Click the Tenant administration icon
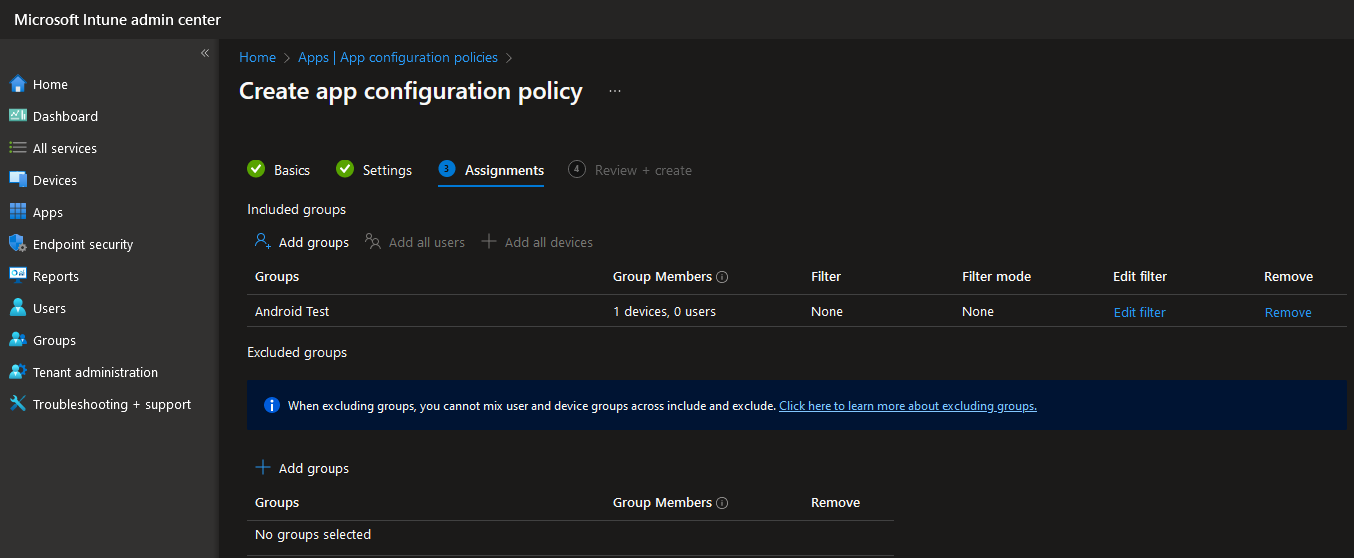 17,372
